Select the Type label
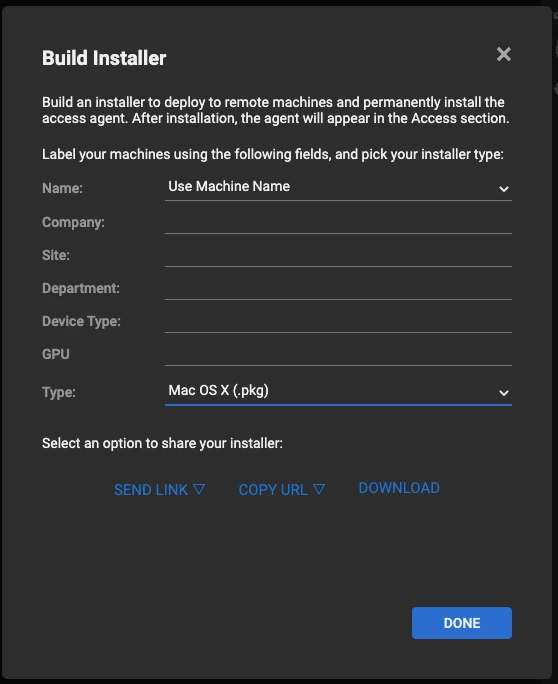This screenshot has height=684, width=558. 58,392
